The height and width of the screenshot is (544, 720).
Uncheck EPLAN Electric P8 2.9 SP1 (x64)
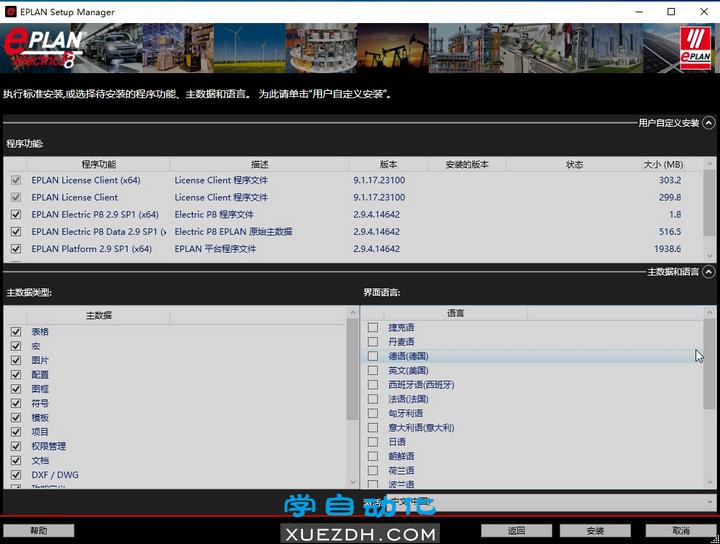(x=16, y=214)
